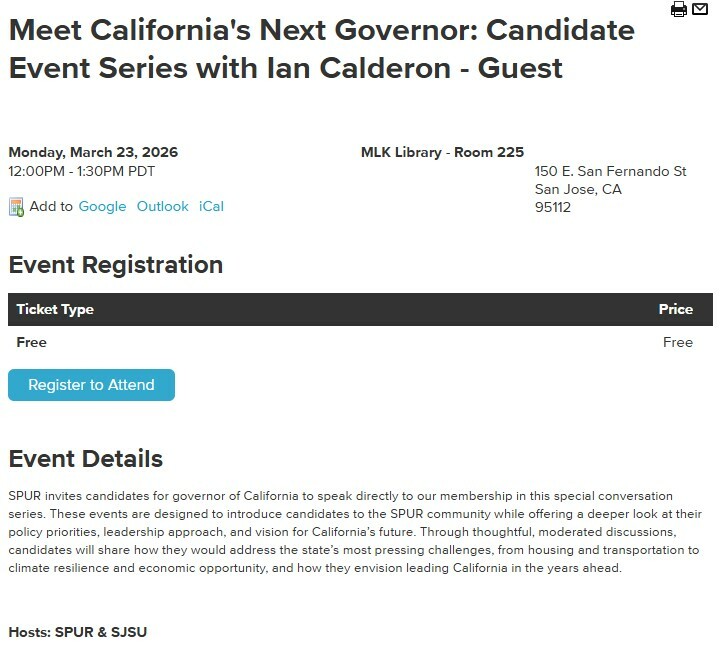Click the 12:00PM - 1:30PM PDT time
Viewport: 727px width, 649px height.
[82, 171]
